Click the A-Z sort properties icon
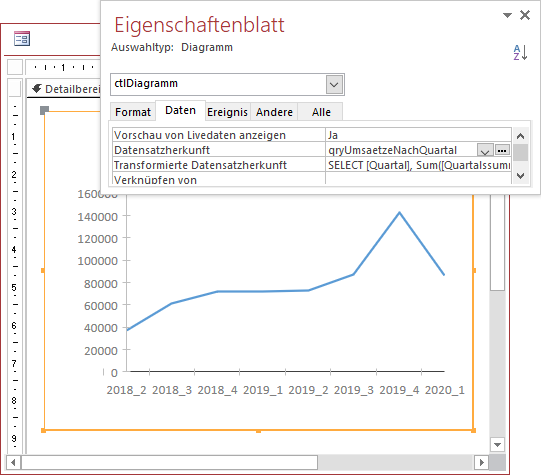Viewport: 541px width, 475px height. tap(520, 52)
